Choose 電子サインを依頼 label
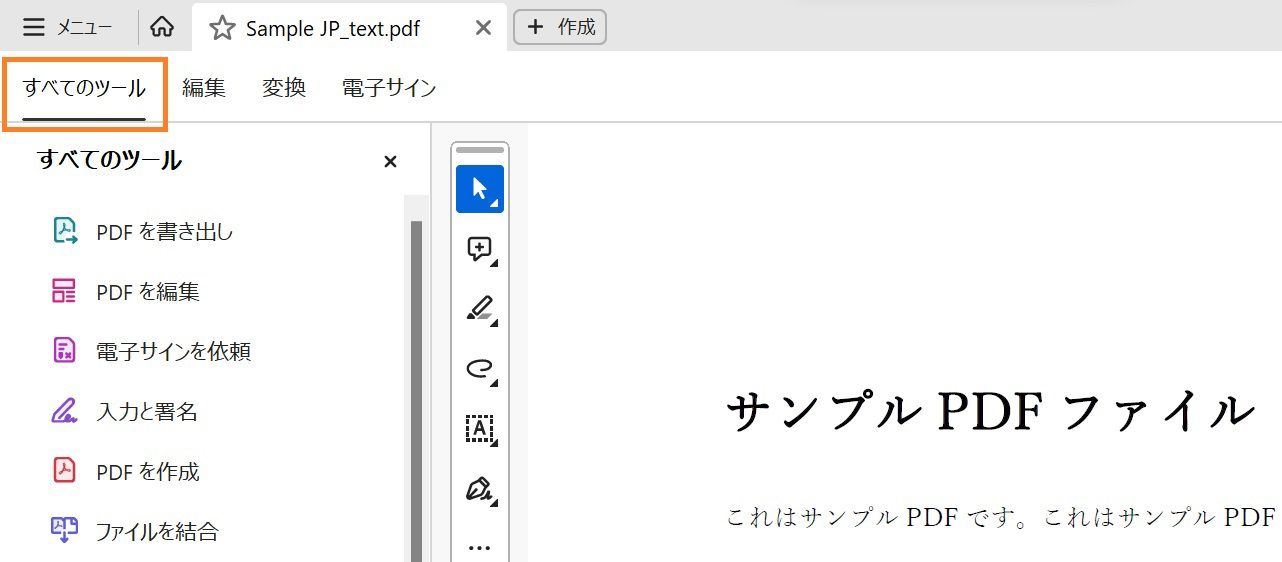 [x=173, y=352]
